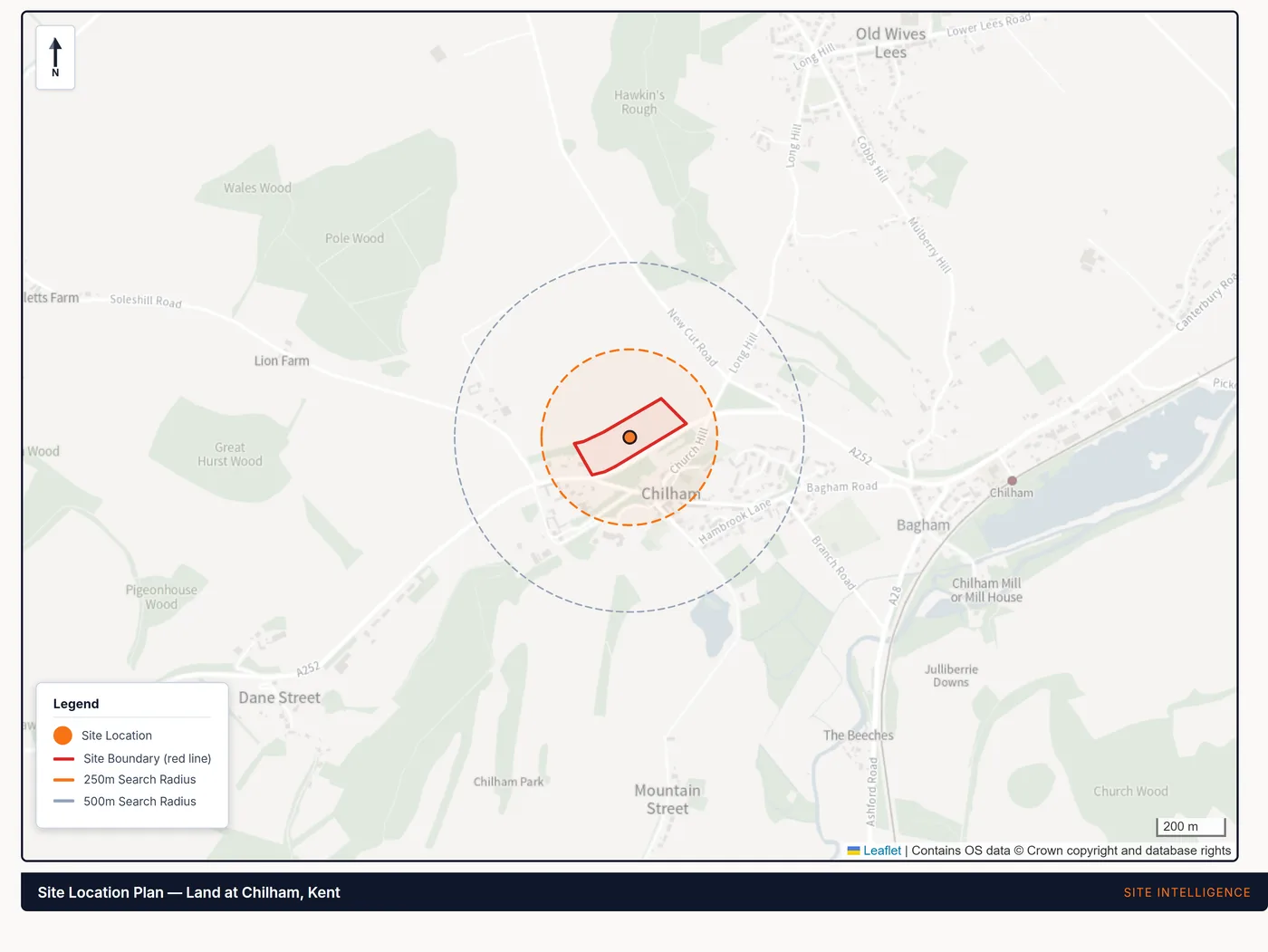Click the '500m Search Radius' legend label
This screenshot has height=952, width=1268.
[x=139, y=802]
